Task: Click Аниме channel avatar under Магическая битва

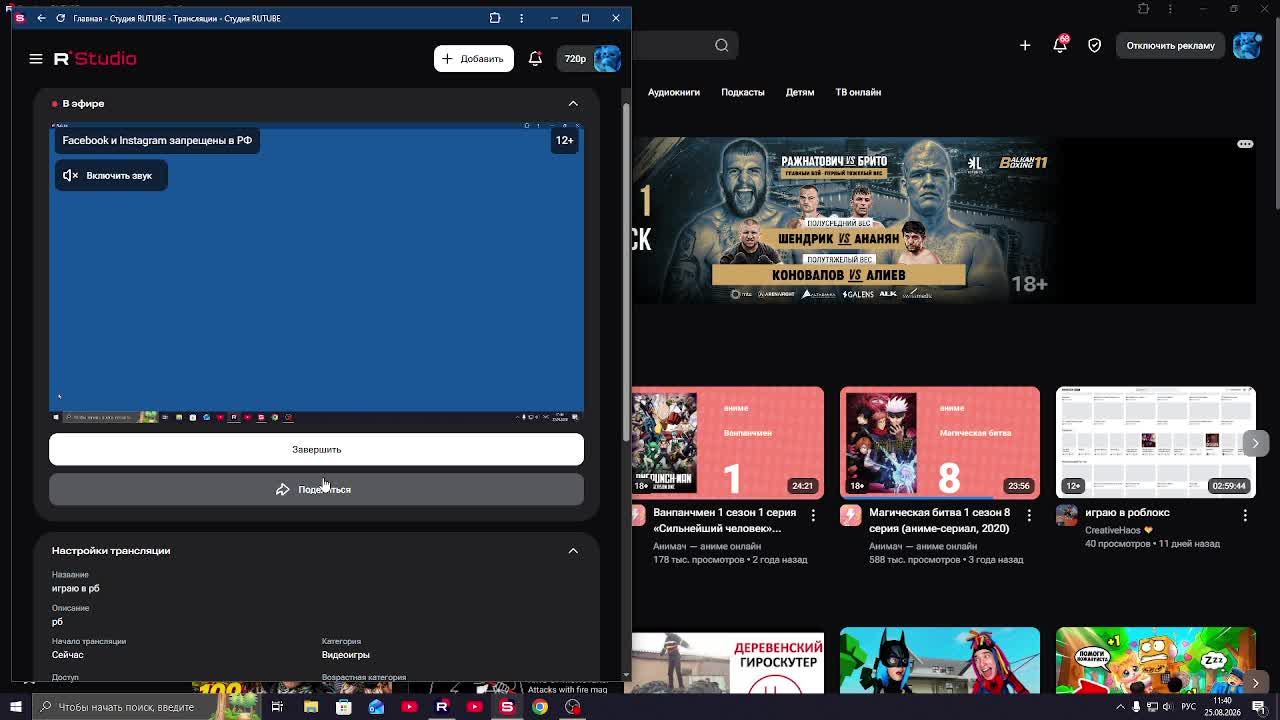Action: pos(850,515)
